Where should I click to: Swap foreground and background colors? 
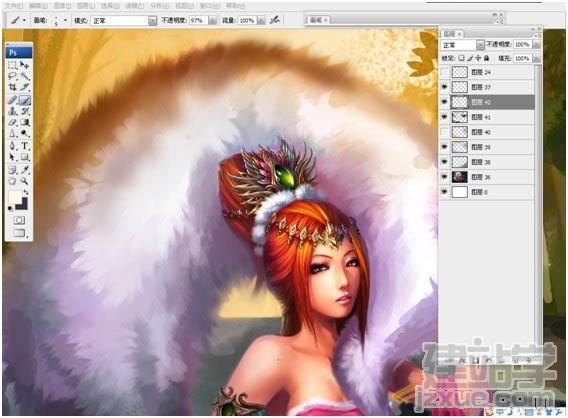point(26,192)
